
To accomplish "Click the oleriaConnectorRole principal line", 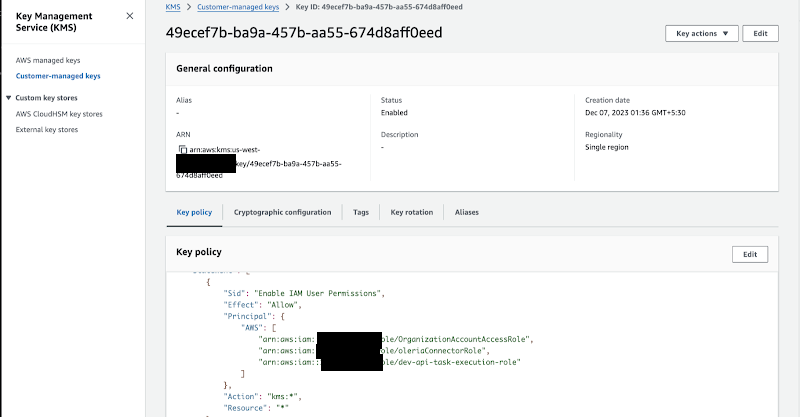I will tap(374, 351).
